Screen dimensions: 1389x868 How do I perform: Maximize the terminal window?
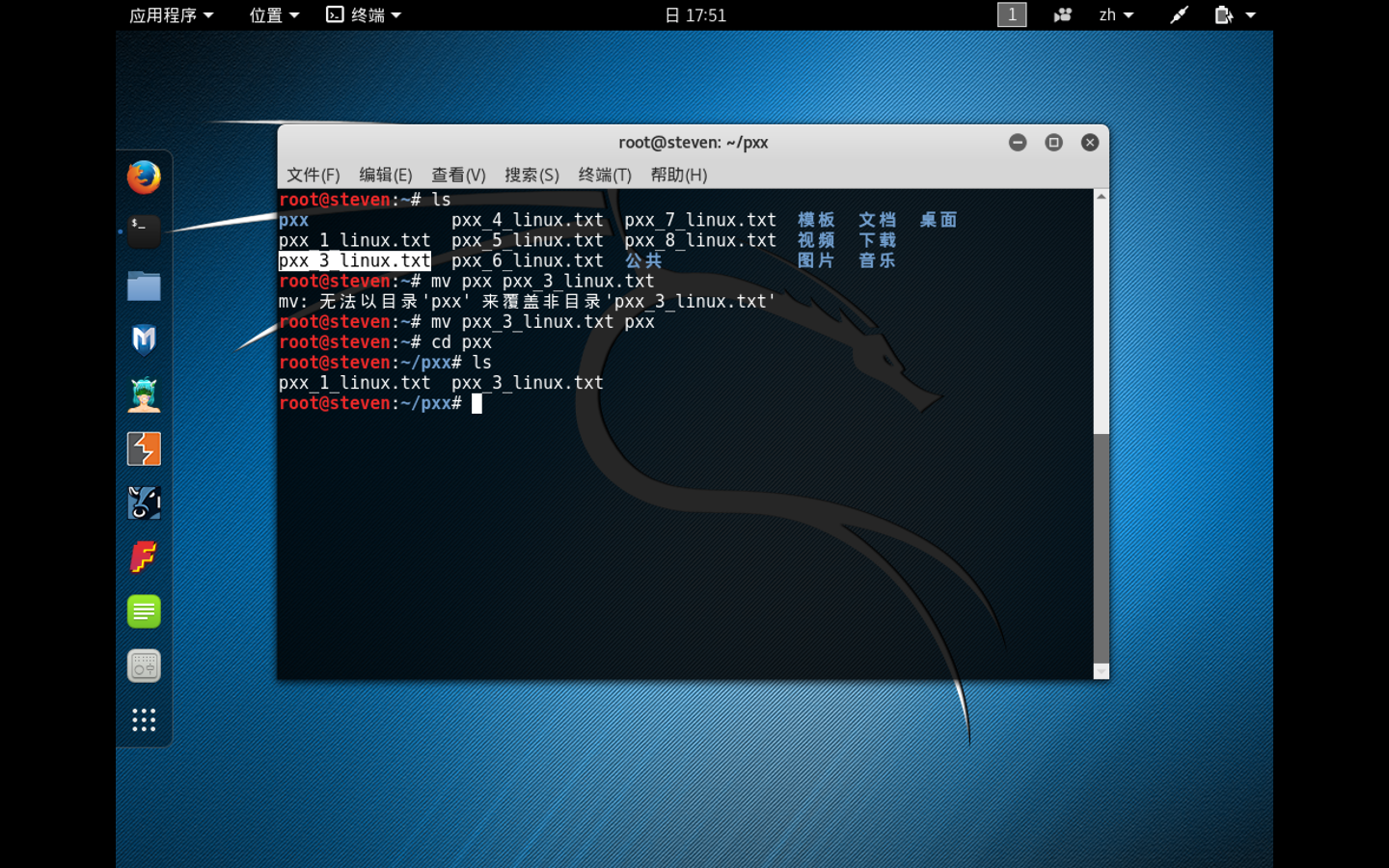[x=1053, y=143]
